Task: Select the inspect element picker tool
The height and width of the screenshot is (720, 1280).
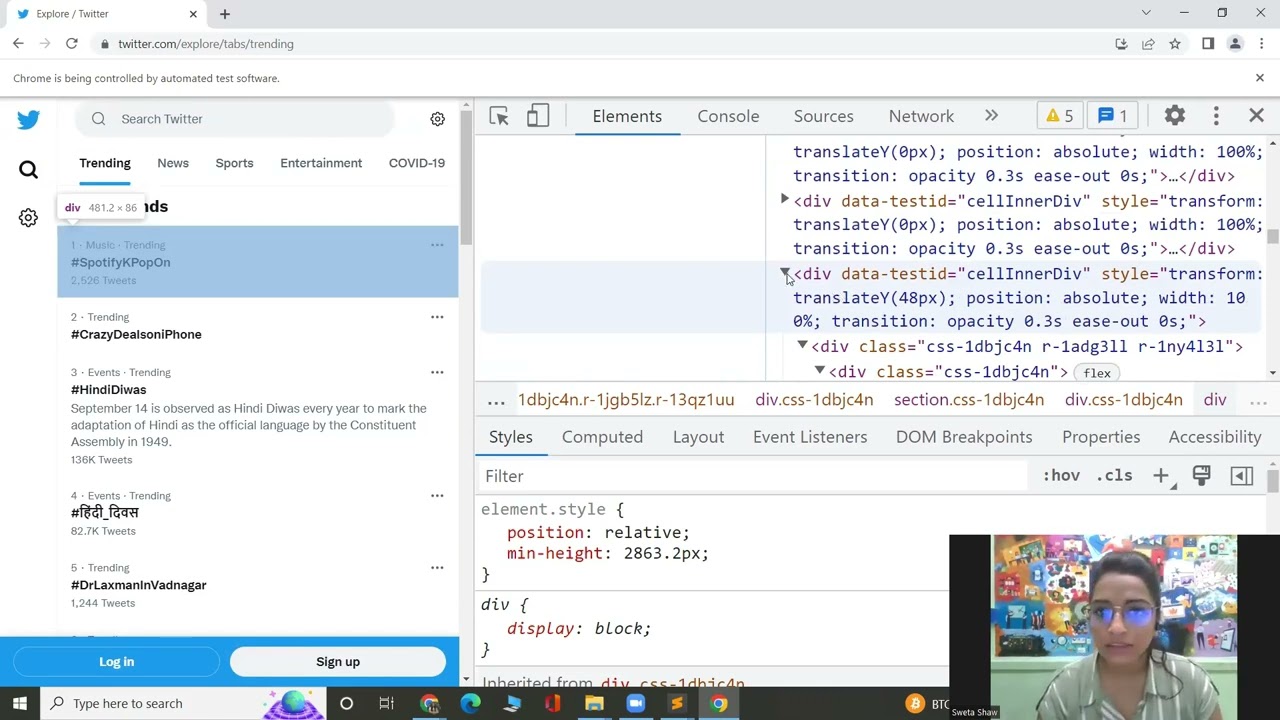Action: point(499,116)
